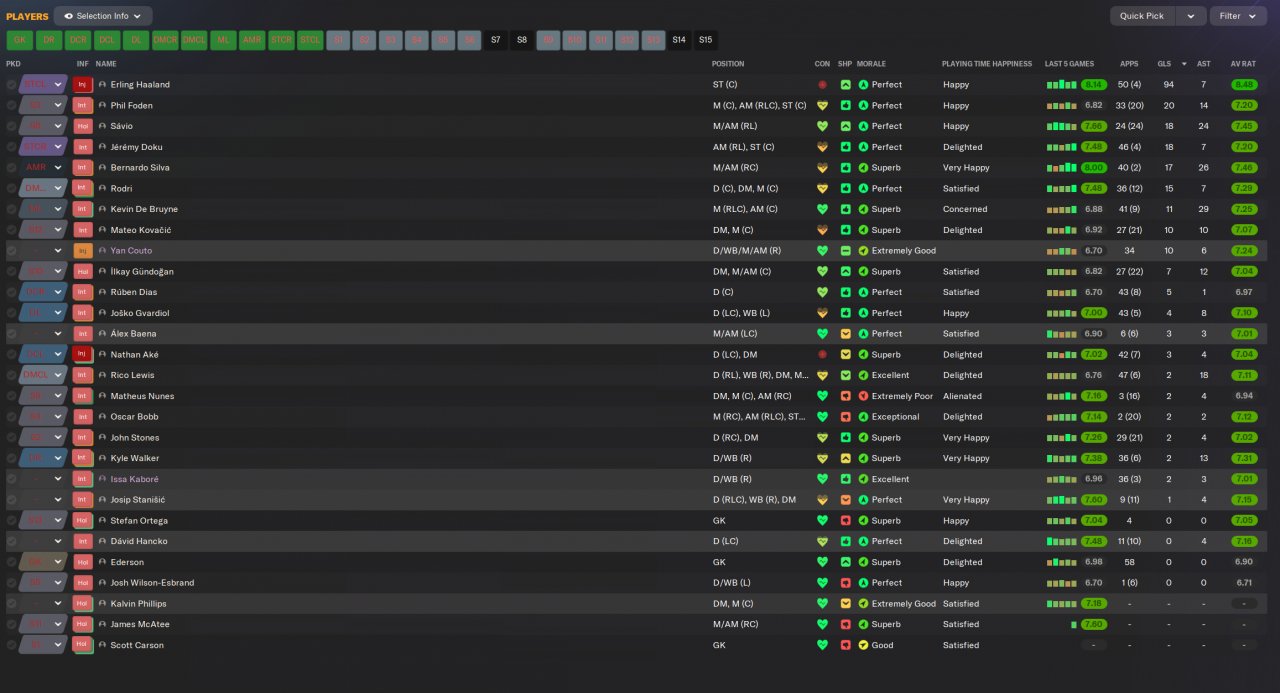The image size is (1280, 693).
Task: Click Phil Foden's Int status badge
Action: [x=83, y=105]
